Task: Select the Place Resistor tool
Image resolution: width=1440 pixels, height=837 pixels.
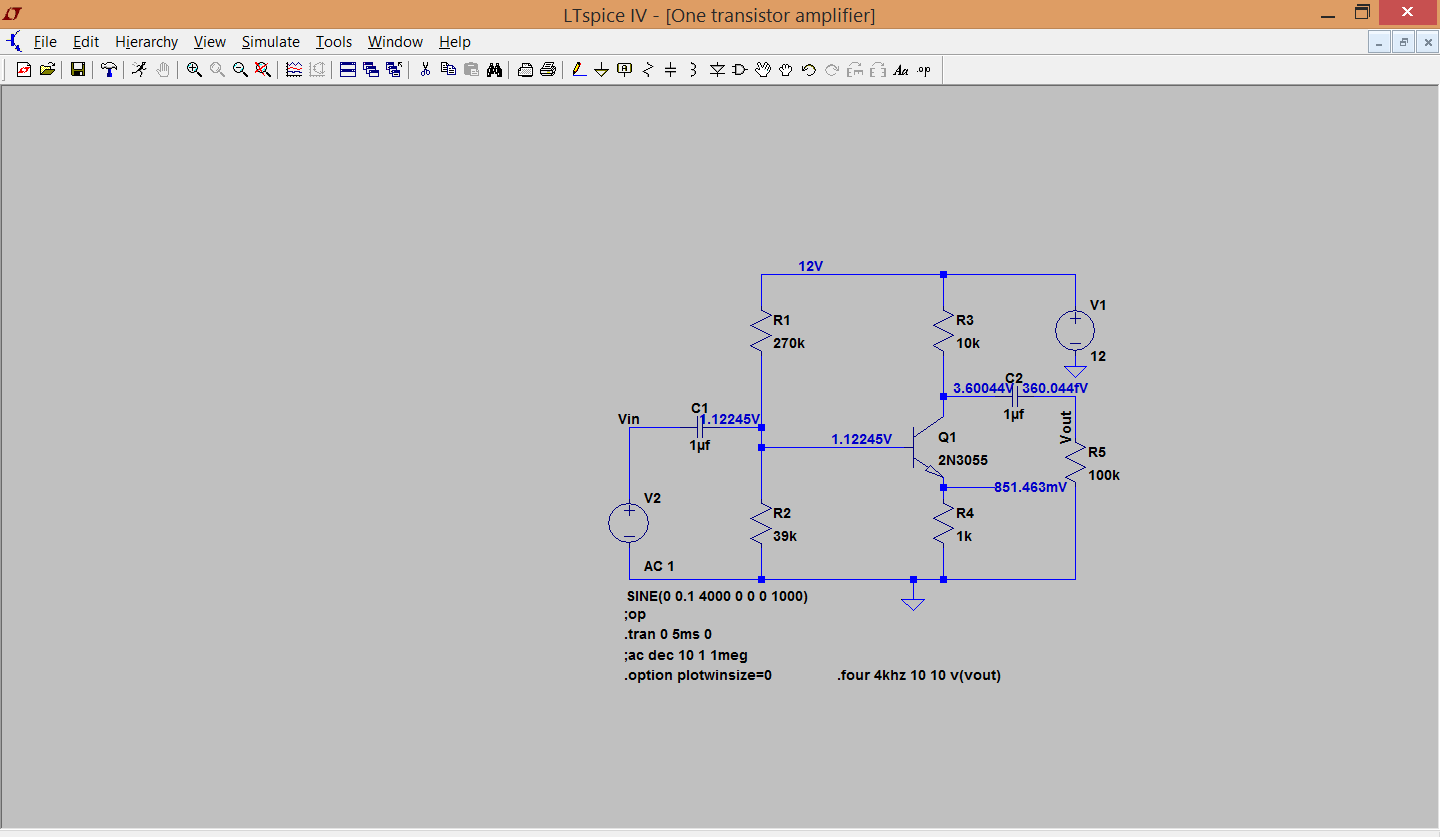Action: pos(648,69)
